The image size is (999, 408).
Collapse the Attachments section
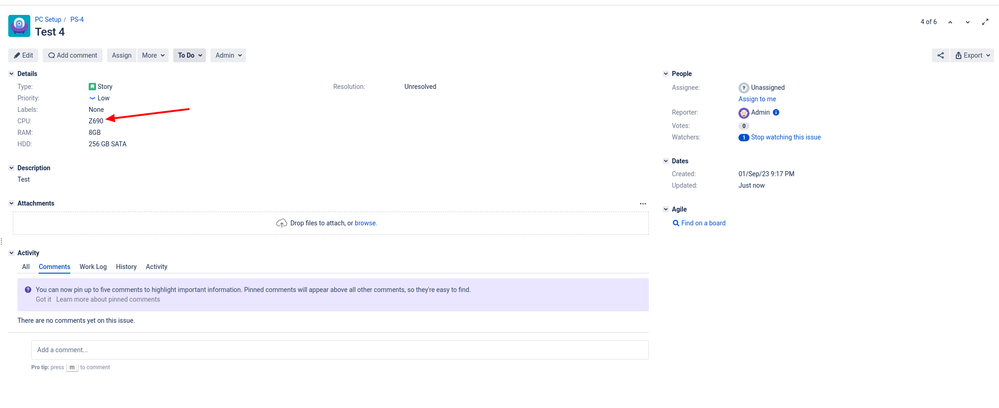pyautogui.click(x=11, y=203)
